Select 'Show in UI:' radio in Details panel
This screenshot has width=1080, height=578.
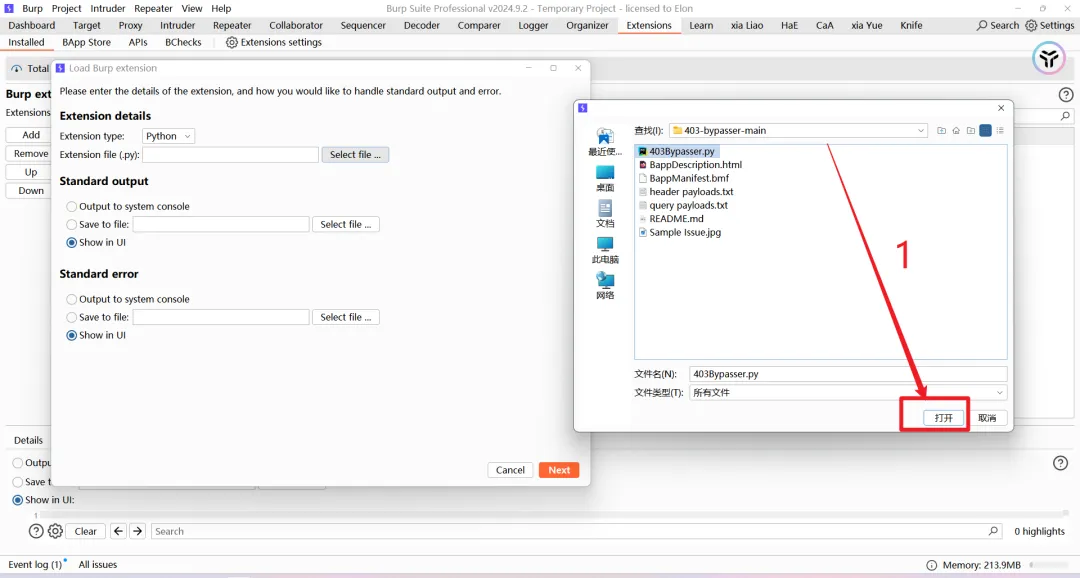click(18, 500)
